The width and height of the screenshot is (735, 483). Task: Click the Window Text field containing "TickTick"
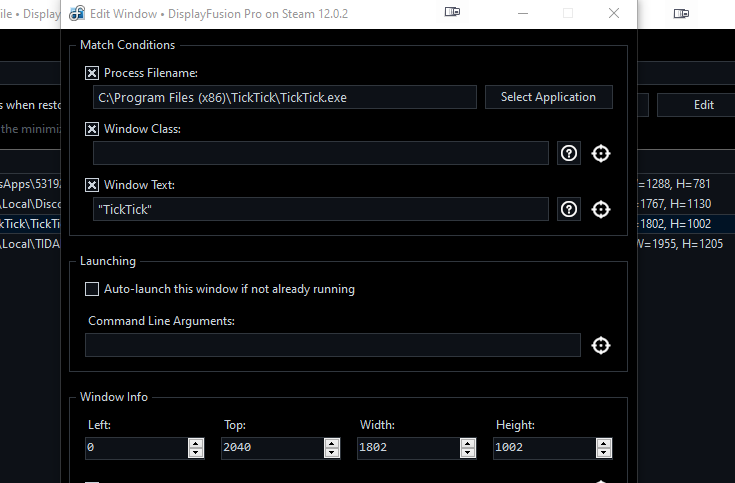pos(321,209)
